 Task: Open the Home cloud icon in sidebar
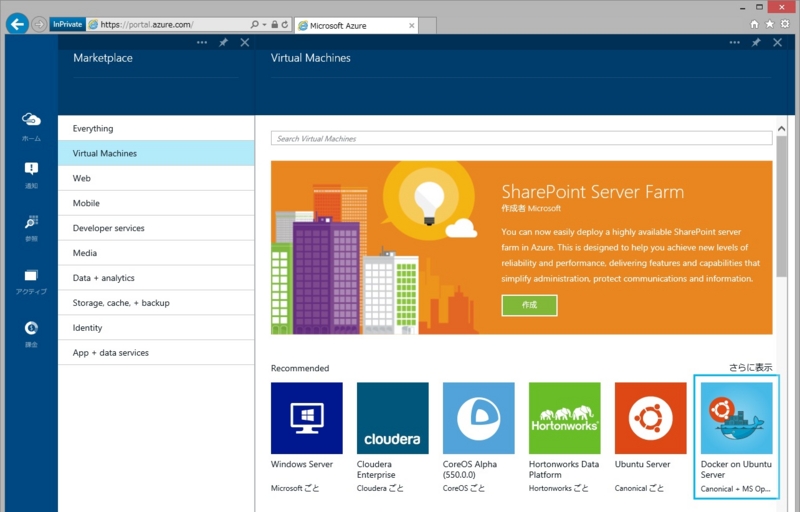coord(31,120)
